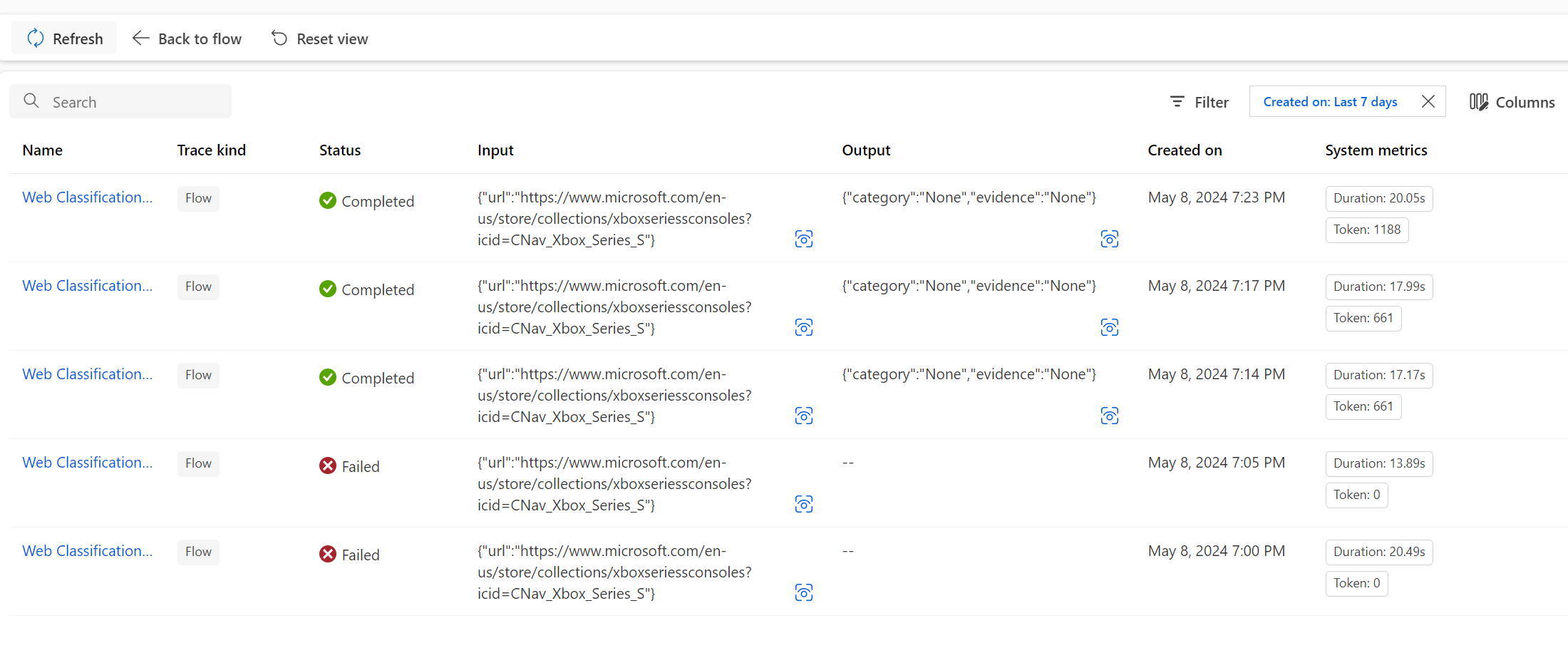Image resolution: width=1568 pixels, height=648 pixels.
Task: Preview output of the 7:23 PM trace
Action: point(1110,239)
